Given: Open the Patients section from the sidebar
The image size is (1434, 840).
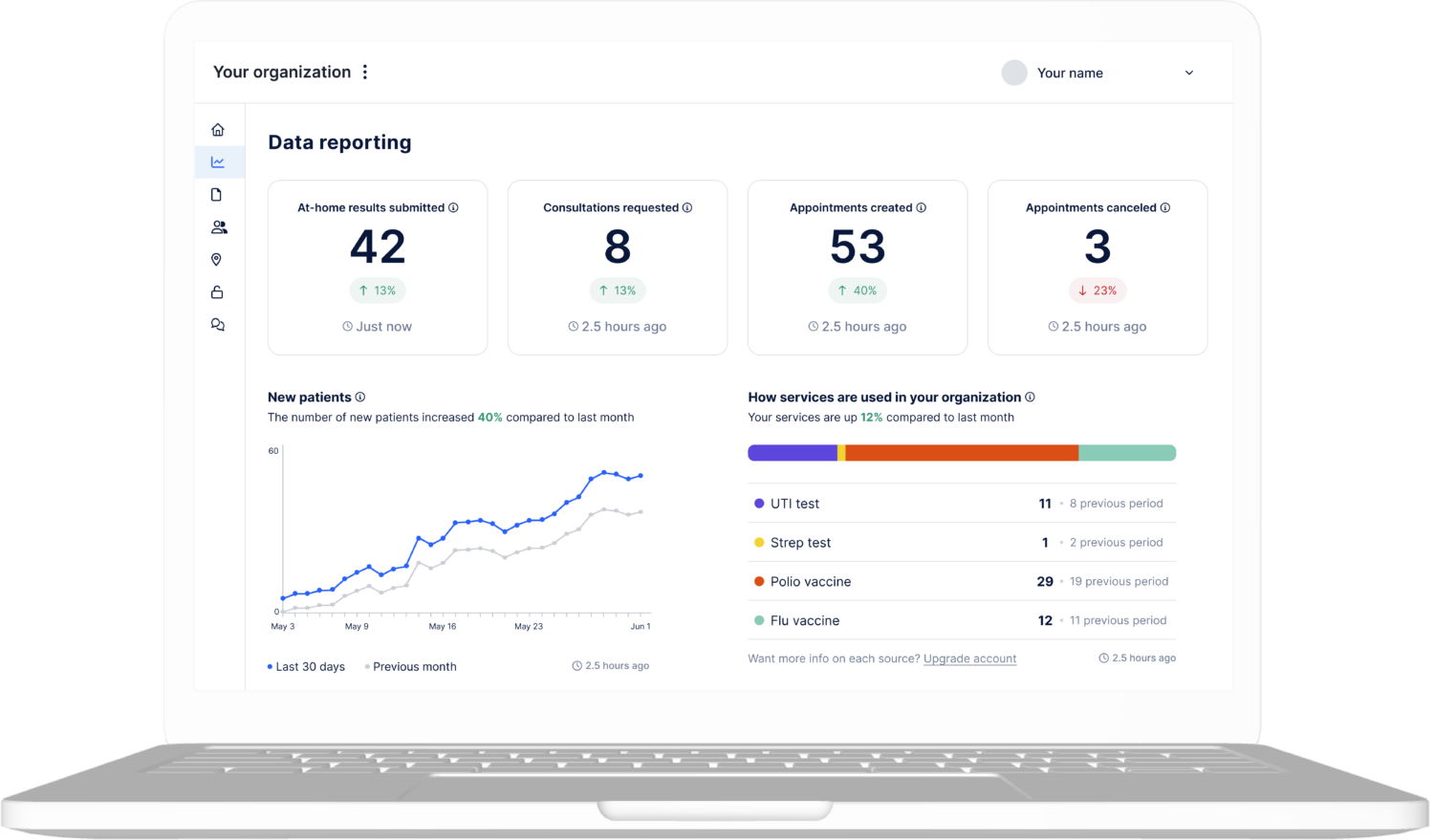Looking at the screenshot, I should pos(218,226).
